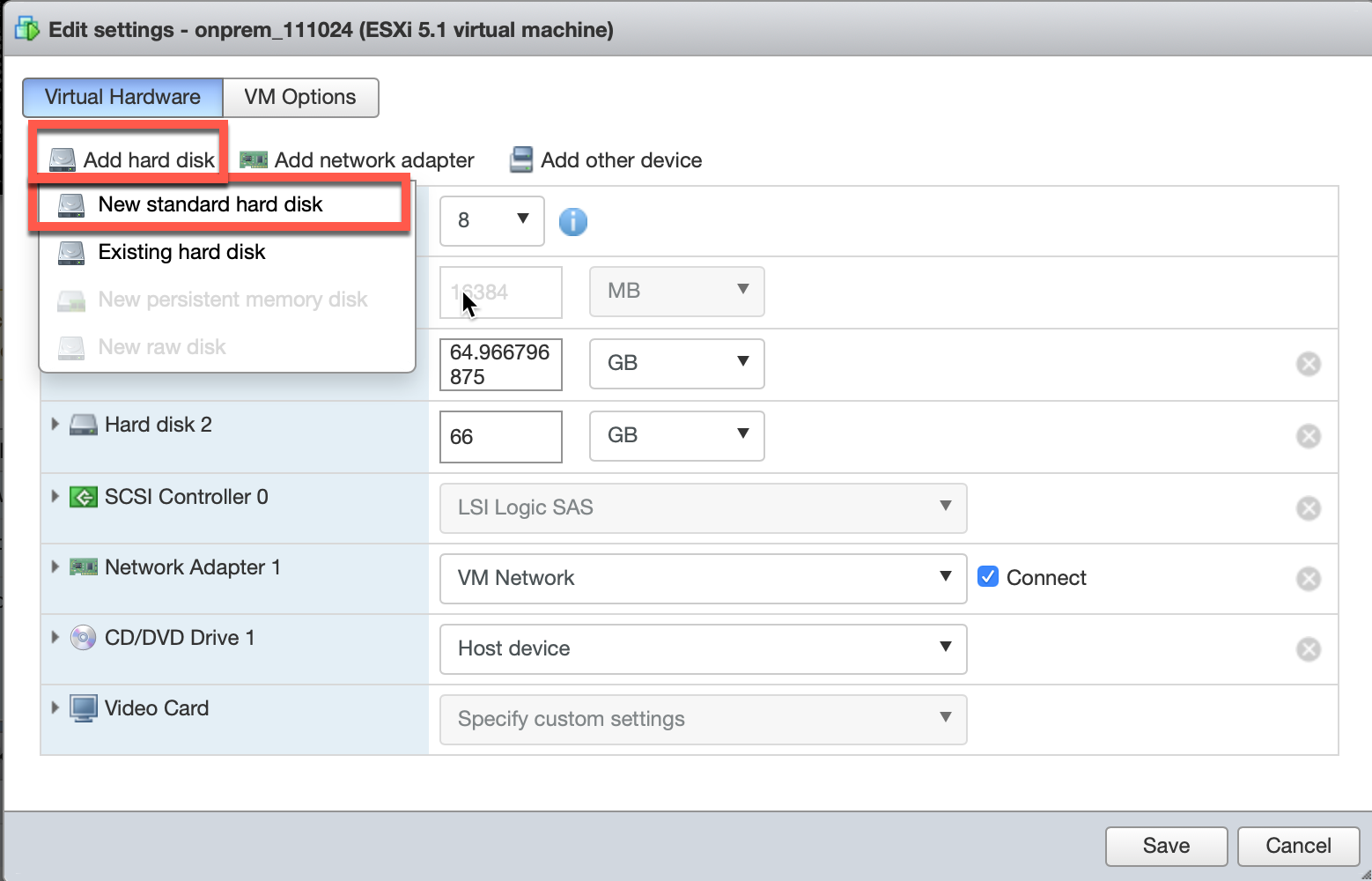1372x881 pixels.
Task: Expand the Hard disk 2 row
Action: point(55,424)
